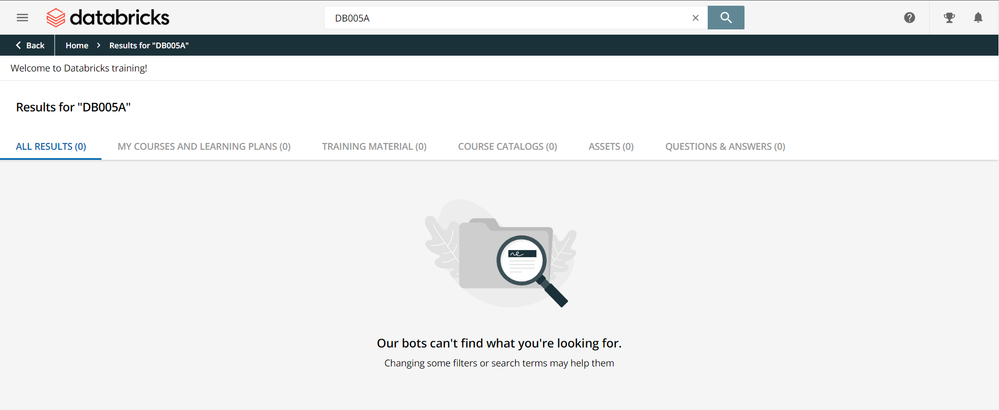Click the trophy achievements icon

coord(949,18)
